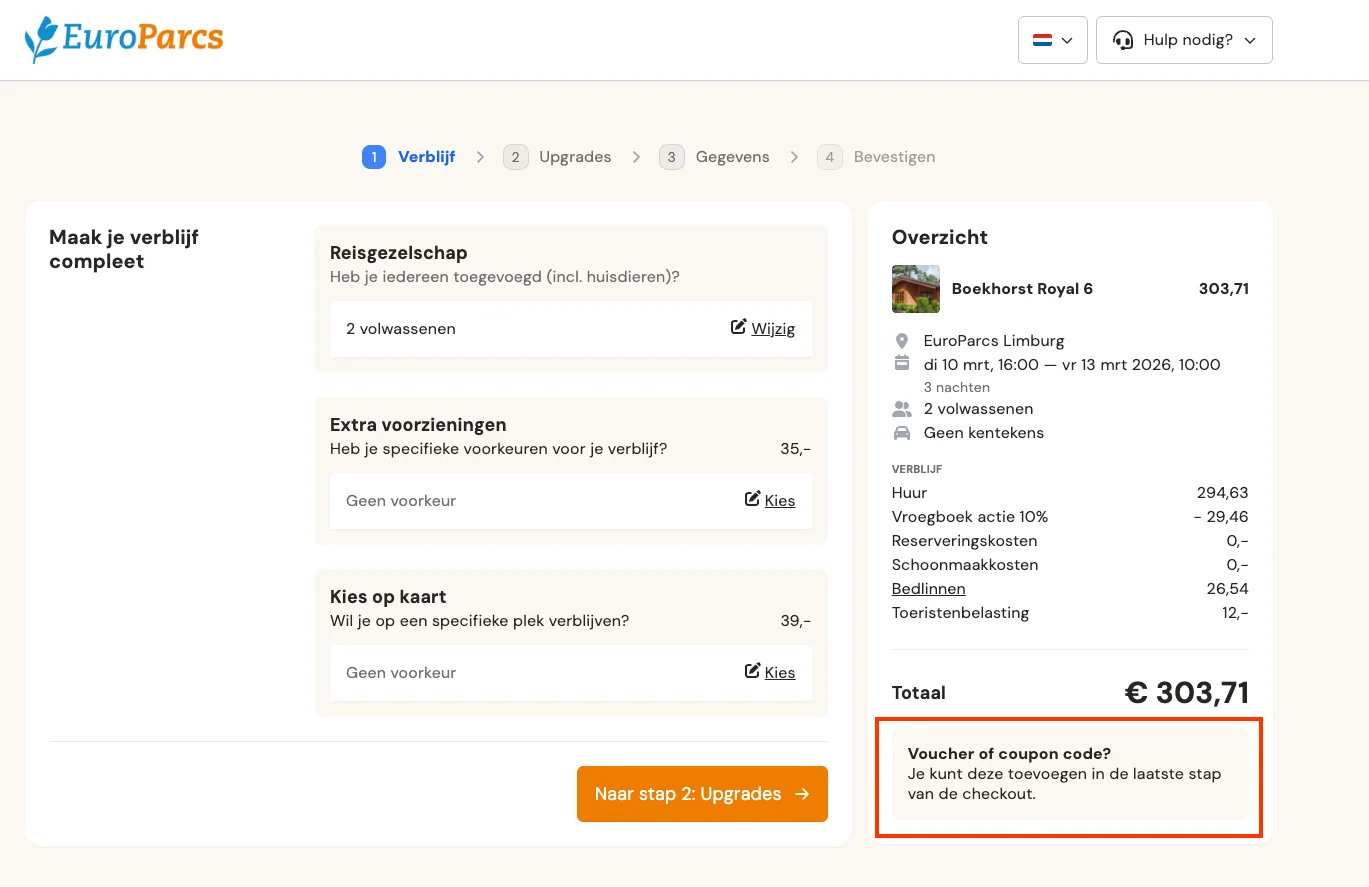Expand the language selection chevron
This screenshot has width=1369, height=887.
1069,40
